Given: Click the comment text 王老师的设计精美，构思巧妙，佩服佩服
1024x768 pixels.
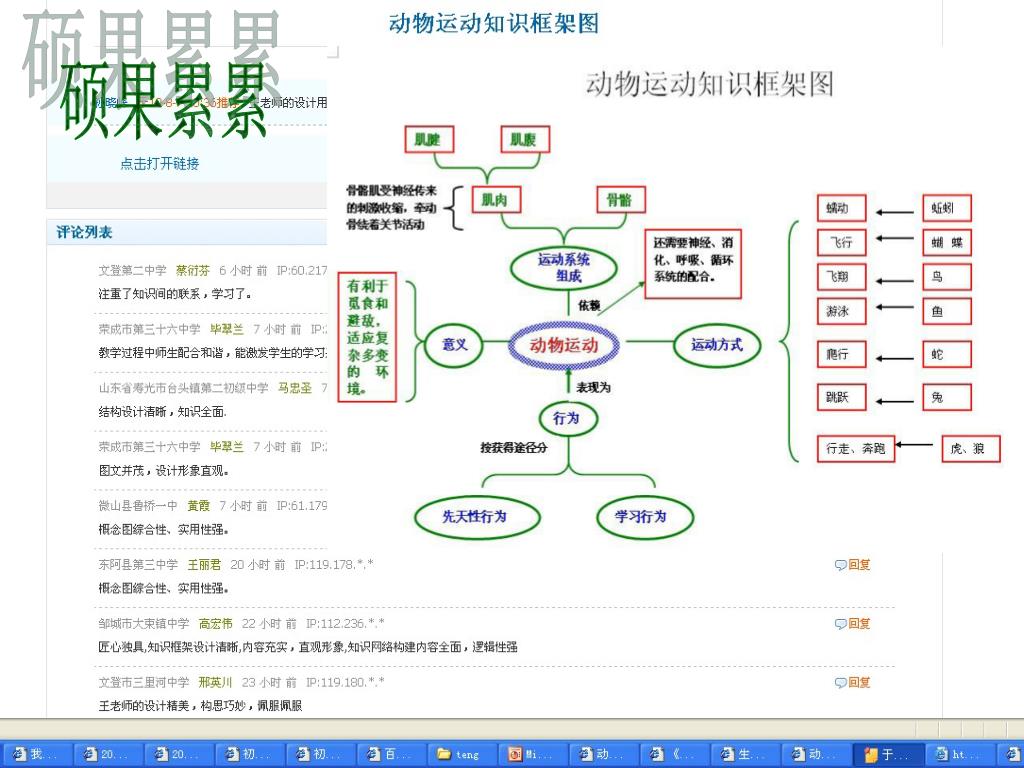Looking at the screenshot, I should click(200, 706).
